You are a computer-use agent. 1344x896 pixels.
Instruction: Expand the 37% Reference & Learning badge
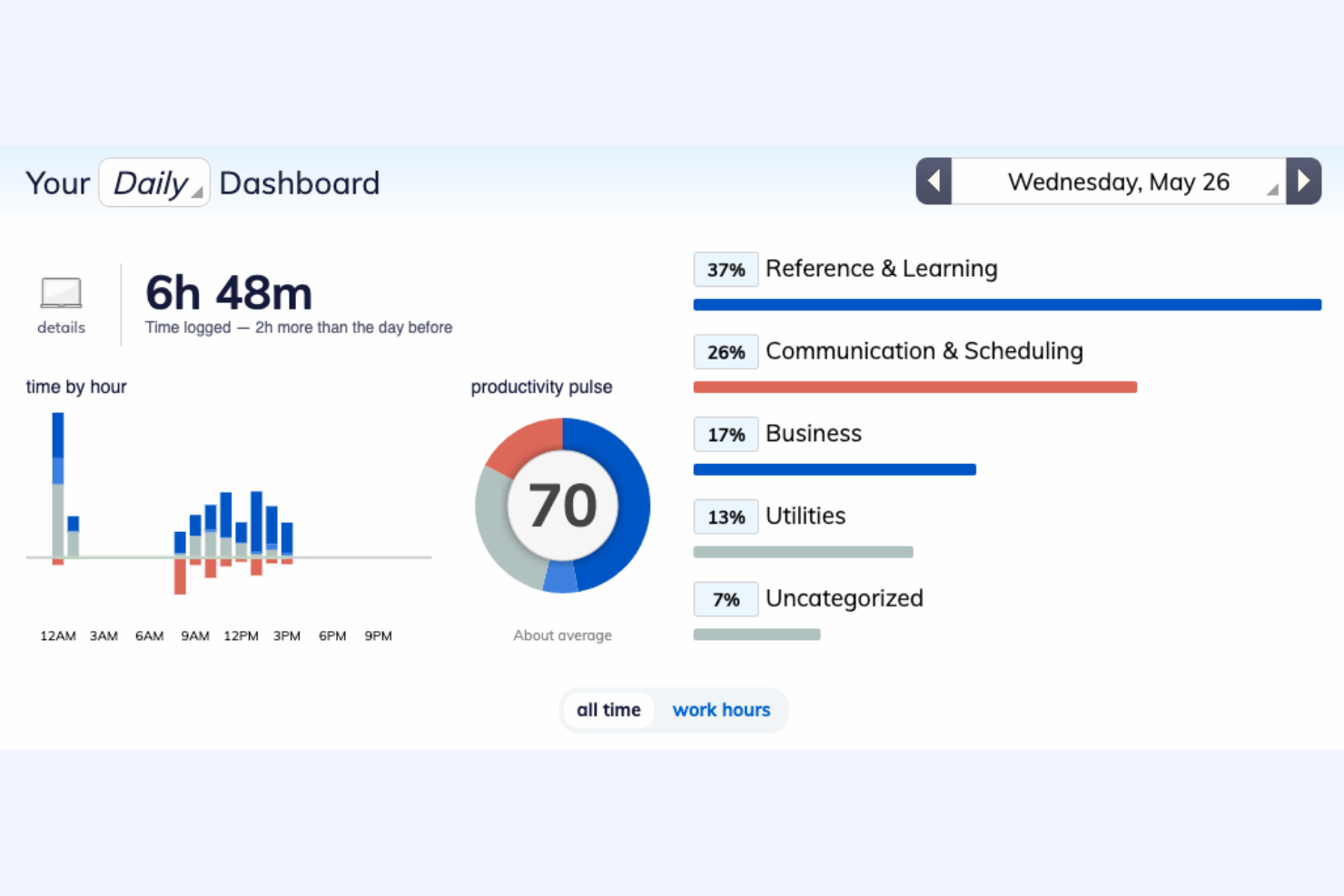[725, 269]
